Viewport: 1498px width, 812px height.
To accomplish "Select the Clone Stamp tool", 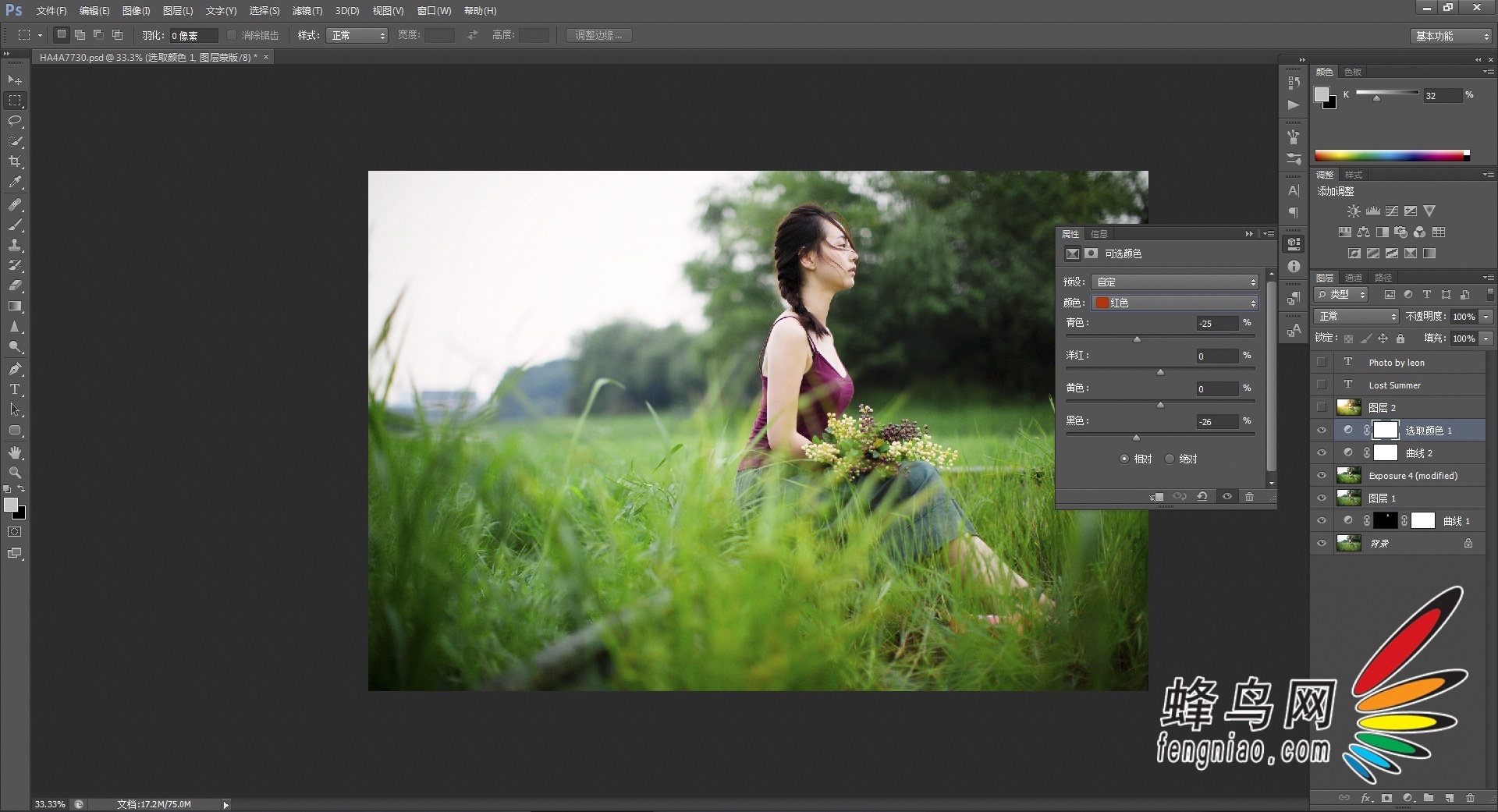I will pos(15,245).
